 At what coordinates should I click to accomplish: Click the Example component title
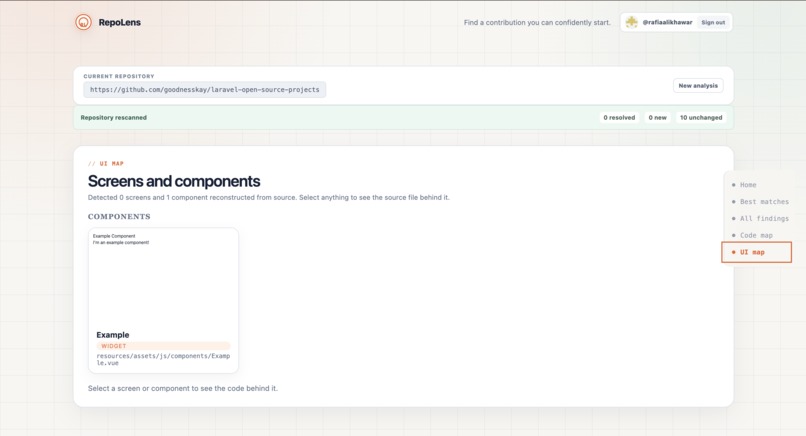pyautogui.click(x=113, y=335)
